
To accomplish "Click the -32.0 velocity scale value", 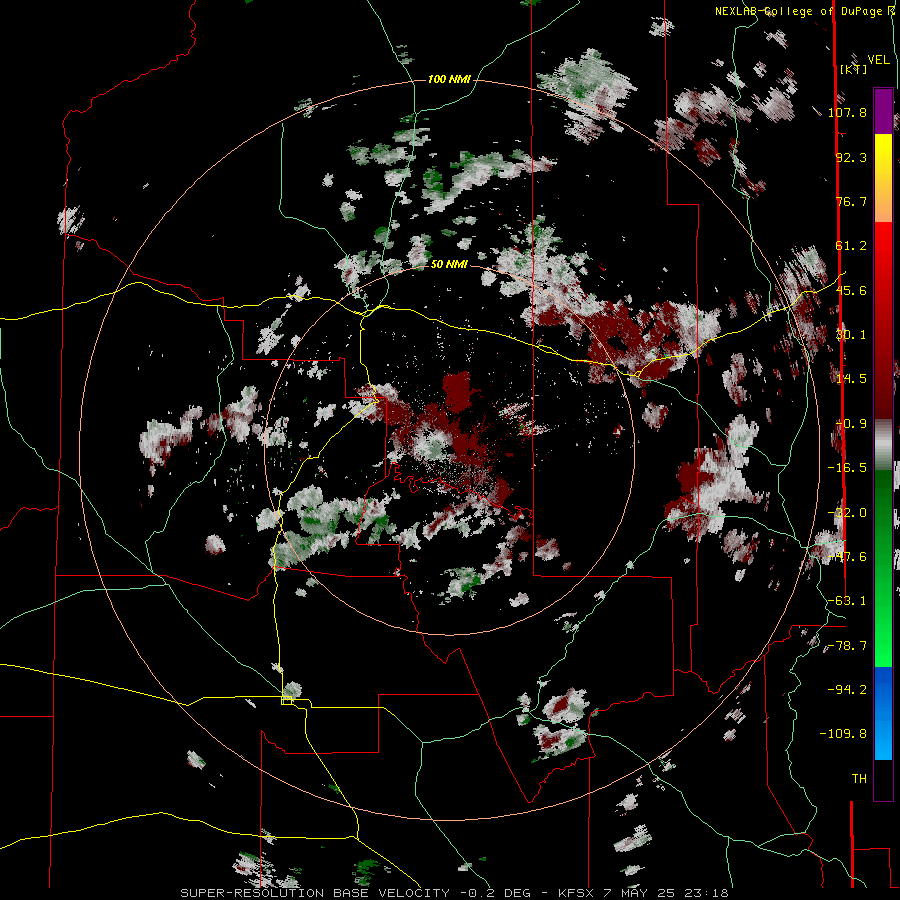I will (x=847, y=513).
